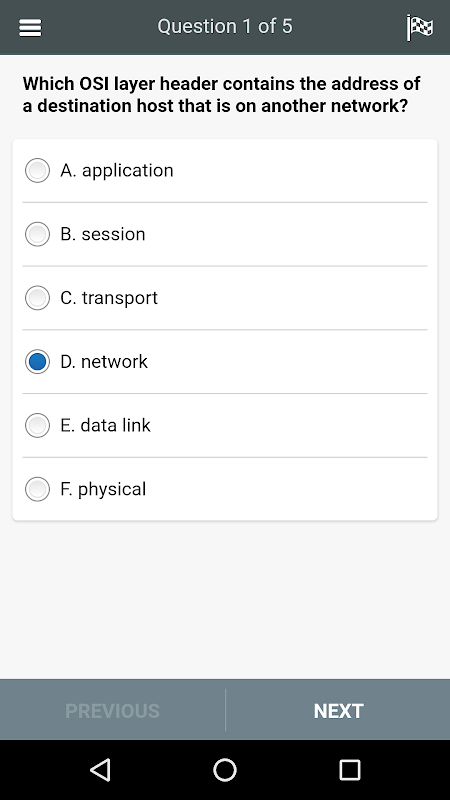Choose the 'data link' answer text
450x800 pixels.
(115, 426)
